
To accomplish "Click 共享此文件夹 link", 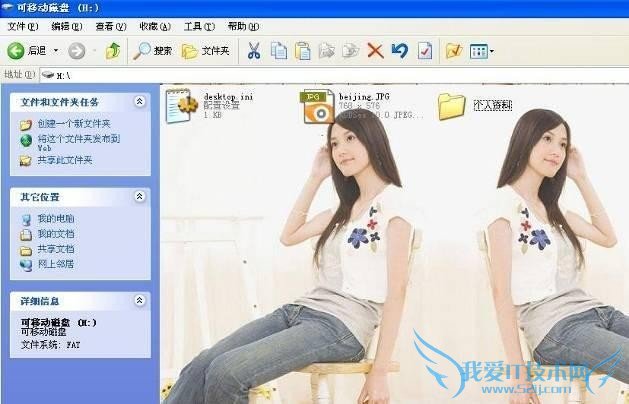I will (65, 160).
